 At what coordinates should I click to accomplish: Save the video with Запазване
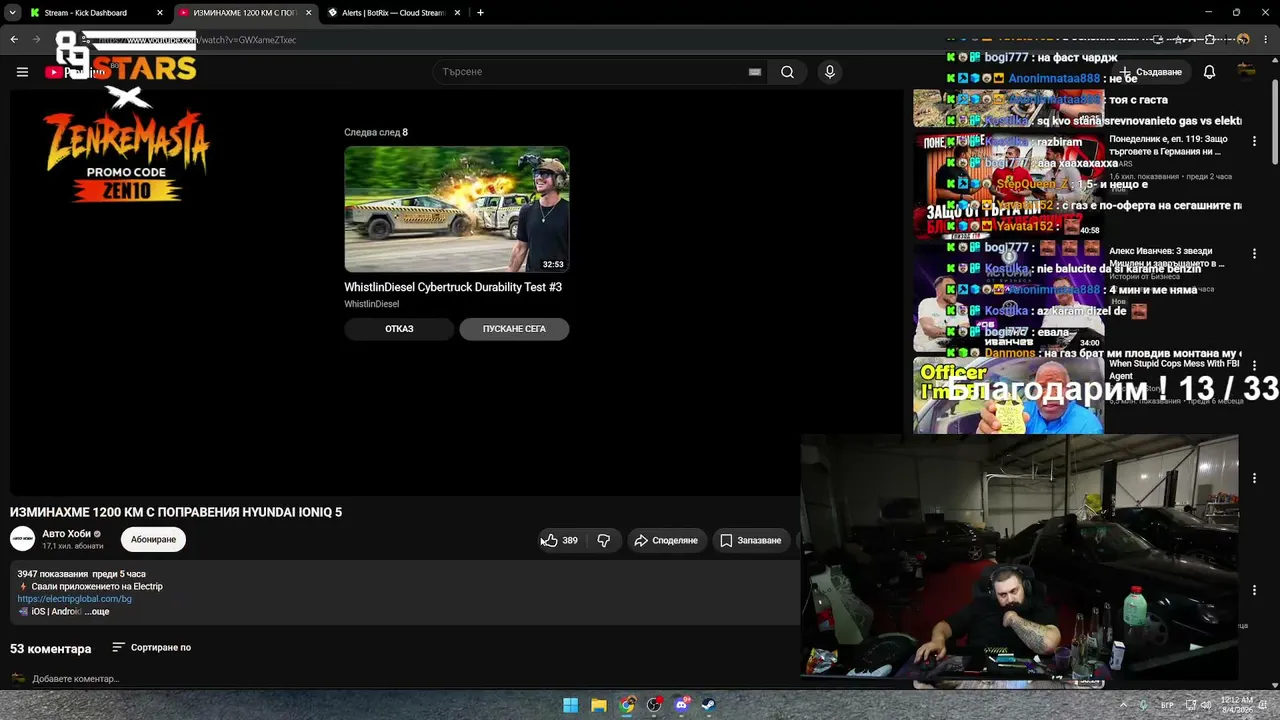tap(750, 540)
